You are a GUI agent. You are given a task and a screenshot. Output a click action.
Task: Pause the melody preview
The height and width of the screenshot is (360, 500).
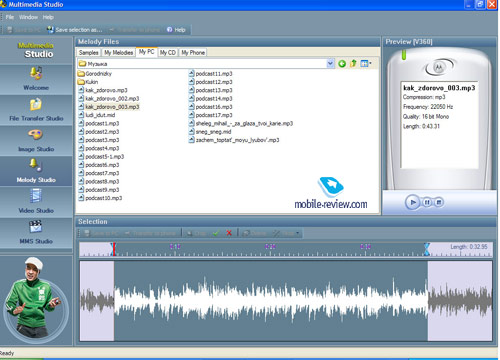[x=427, y=202]
